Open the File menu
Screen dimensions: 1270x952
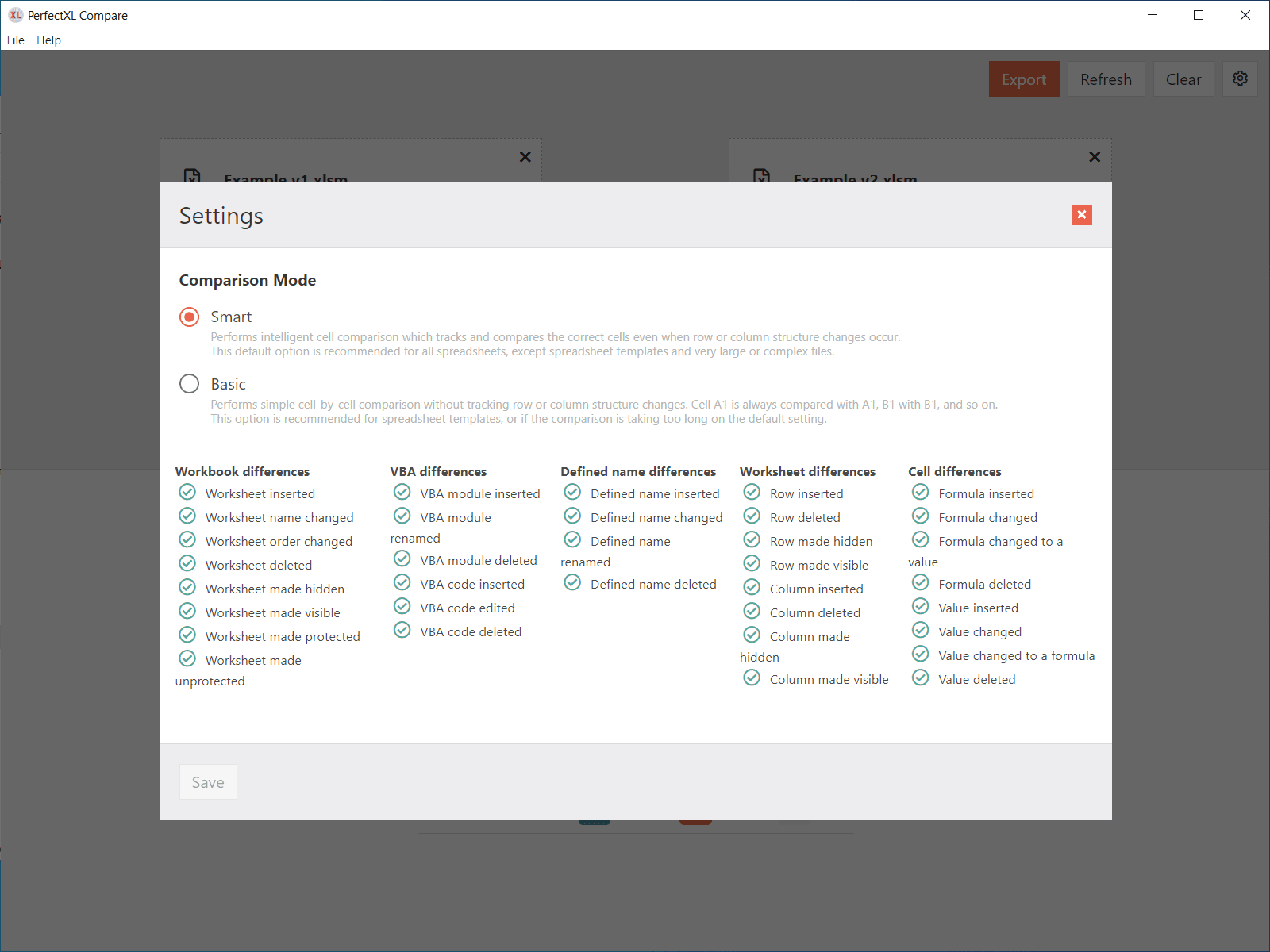point(16,40)
